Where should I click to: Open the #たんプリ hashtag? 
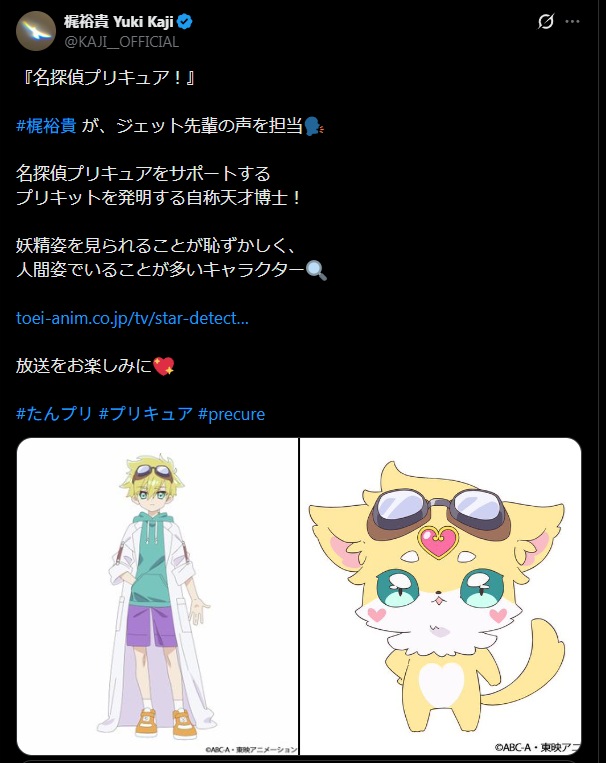[54, 414]
